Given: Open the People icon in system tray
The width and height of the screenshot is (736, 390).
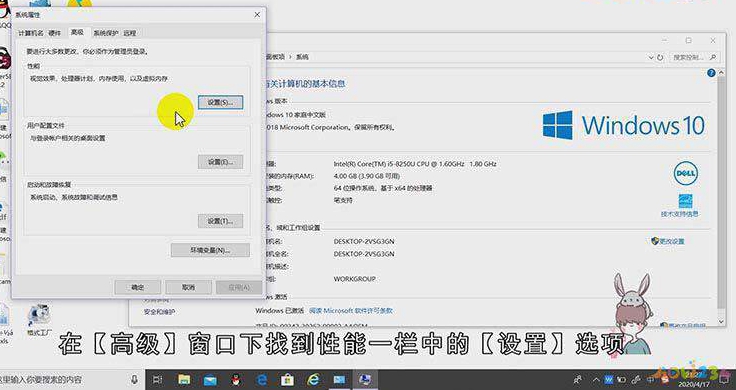Looking at the screenshot, I should (578, 379).
